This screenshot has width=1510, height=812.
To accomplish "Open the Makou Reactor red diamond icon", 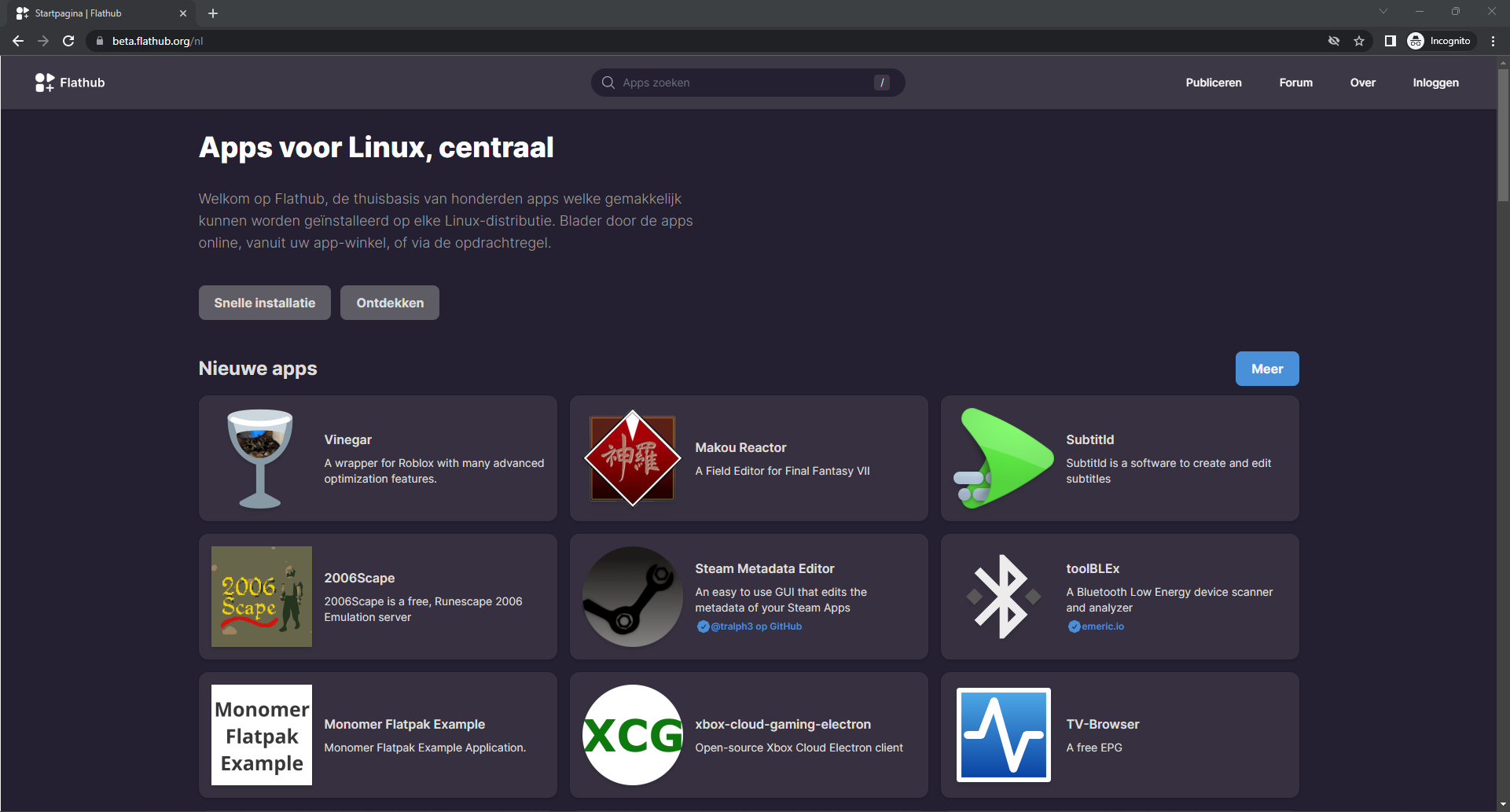I will click(x=632, y=458).
